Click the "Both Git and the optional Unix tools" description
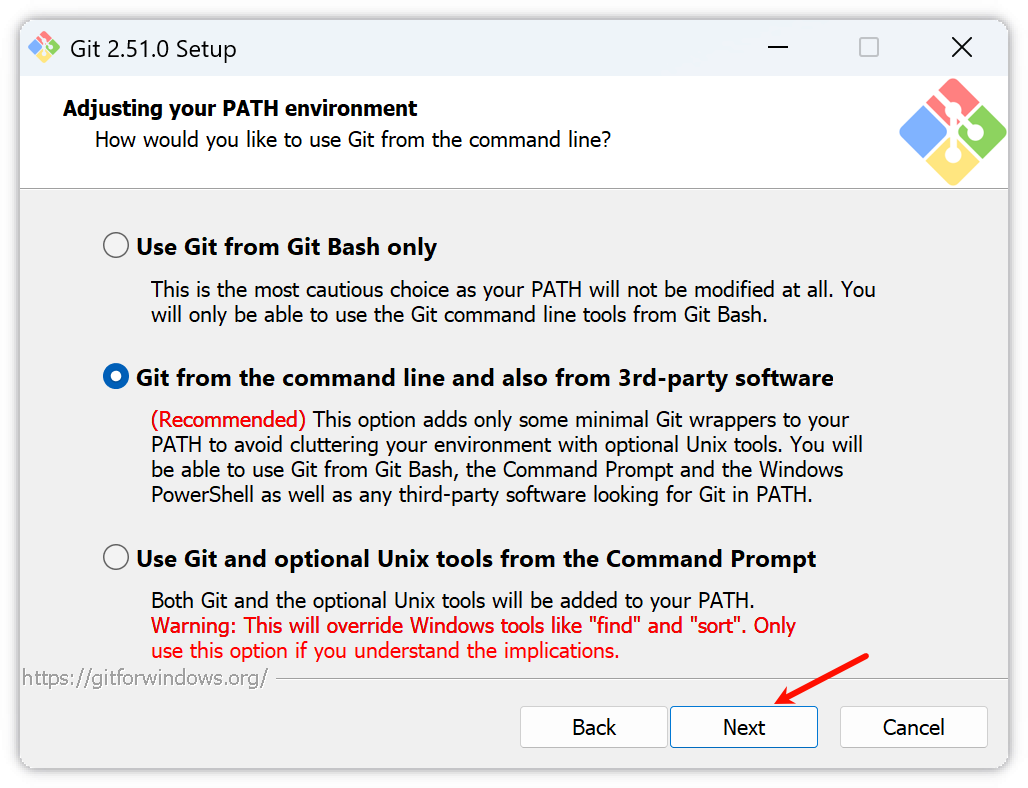This screenshot has height=788, width=1028. click(x=452, y=601)
